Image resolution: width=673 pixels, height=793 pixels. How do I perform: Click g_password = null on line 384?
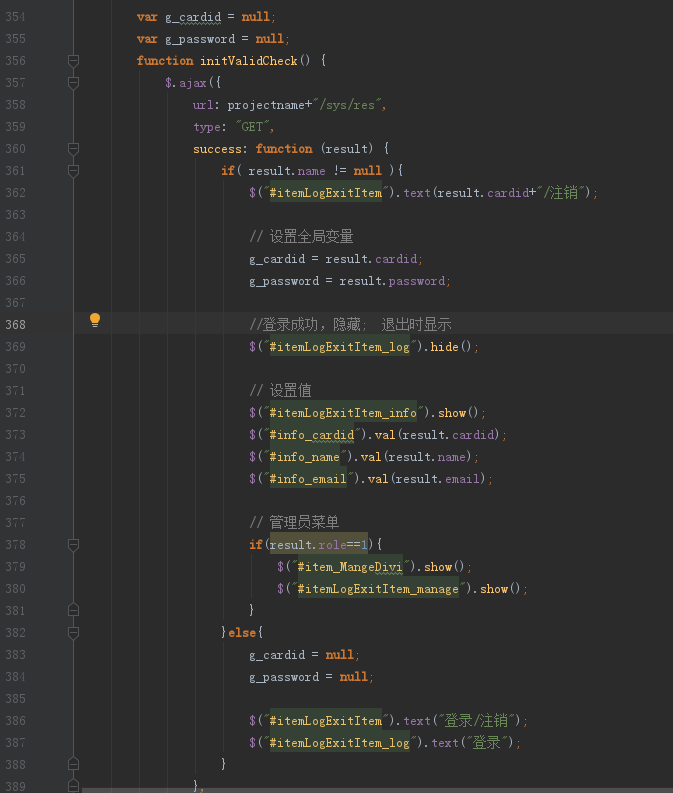(308, 677)
